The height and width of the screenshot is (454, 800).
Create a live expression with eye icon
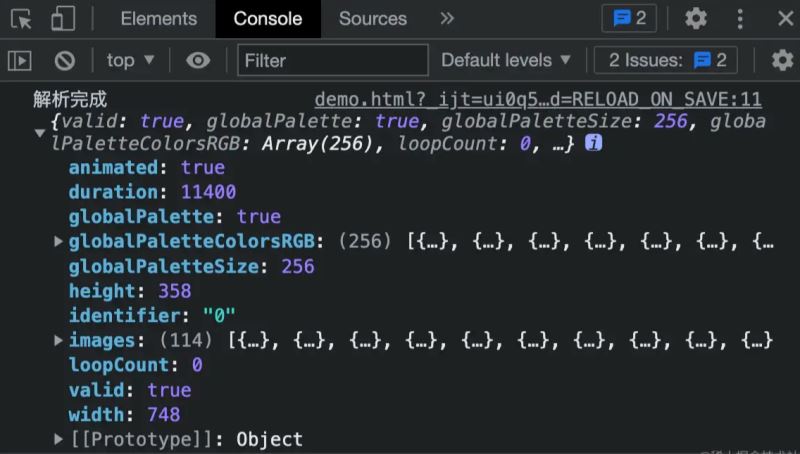coord(198,61)
